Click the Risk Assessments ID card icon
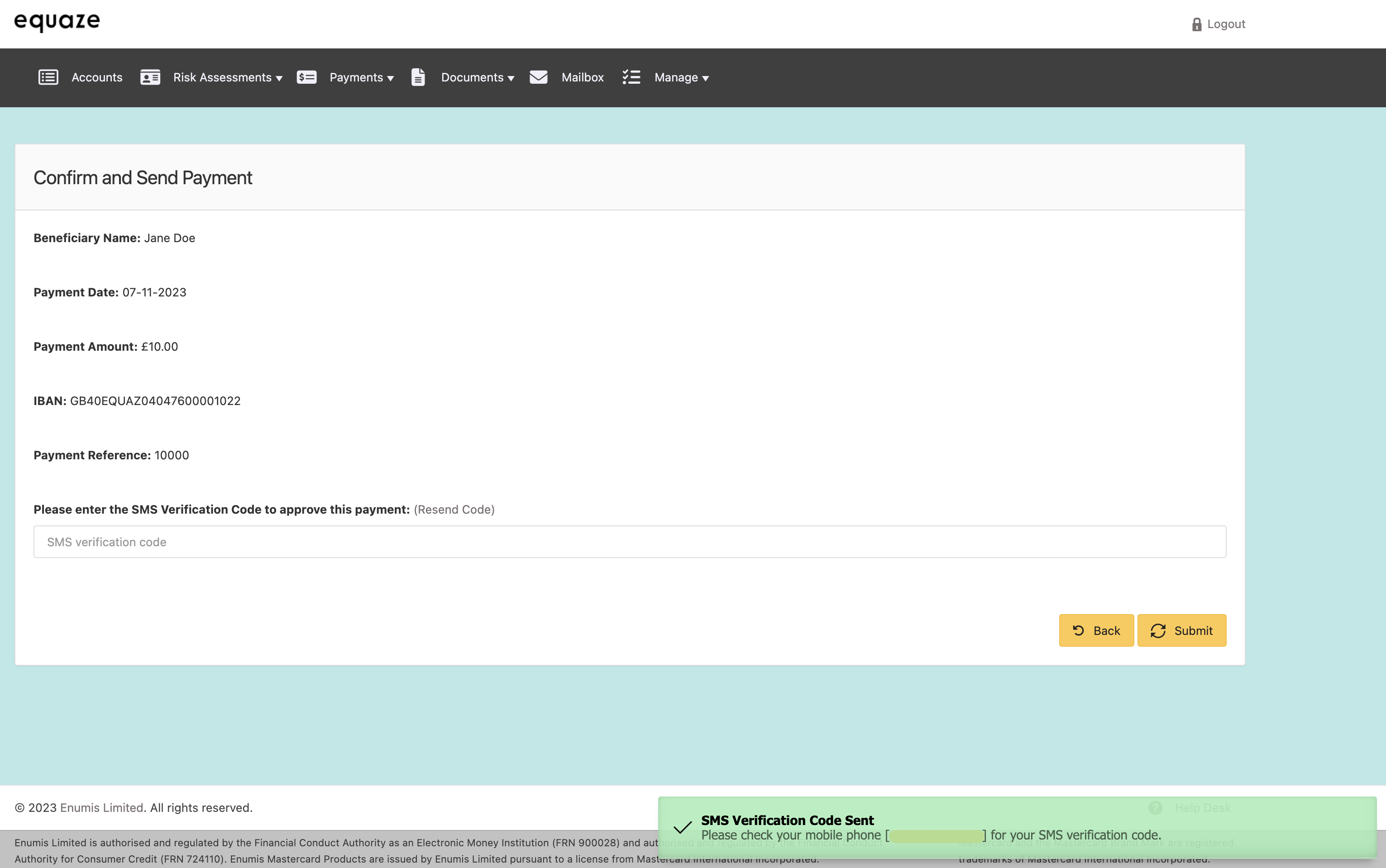Image resolution: width=1386 pixels, height=868 pixels. pos(150,77)
